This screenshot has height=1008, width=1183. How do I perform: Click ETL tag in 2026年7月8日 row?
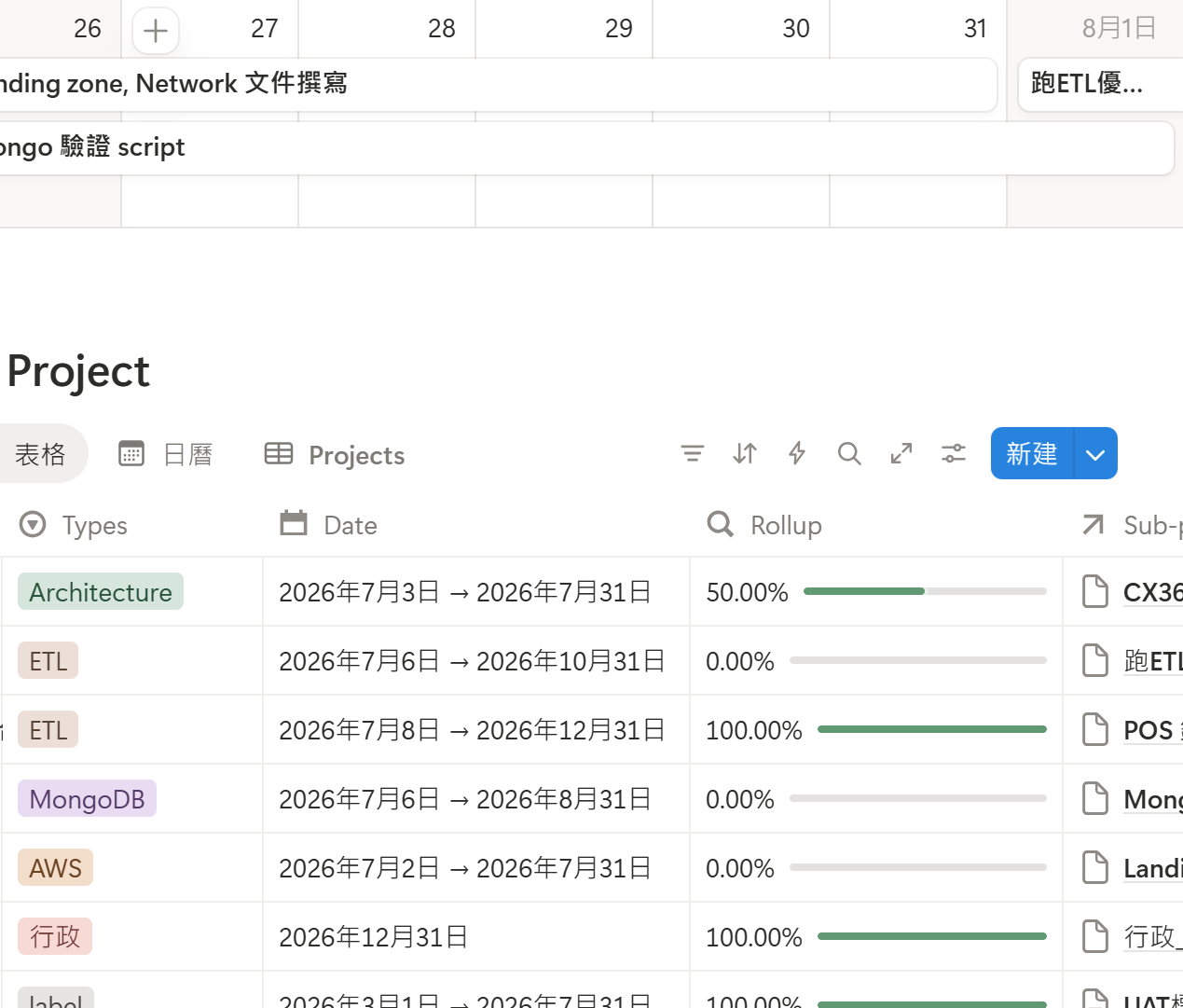pyautogui.click(x=48, y=729)
